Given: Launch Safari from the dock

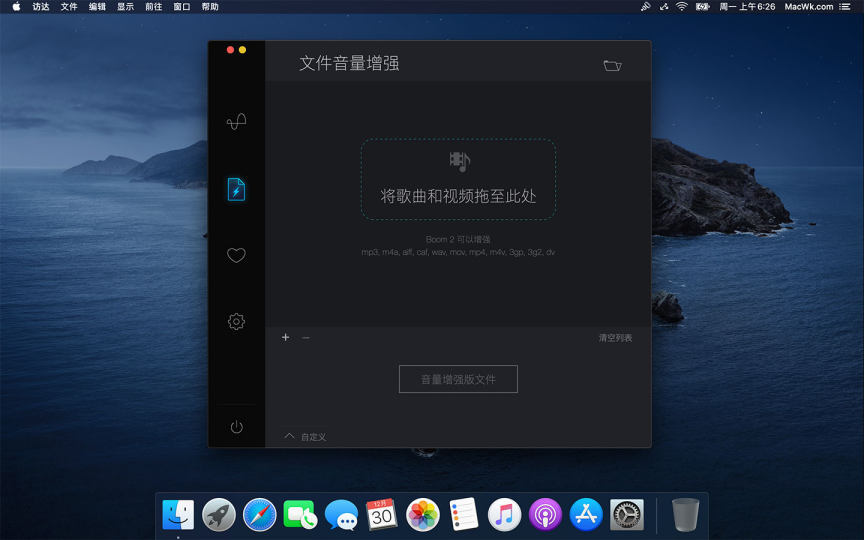Looking at the screenshot, I should (x=259, y=514).
